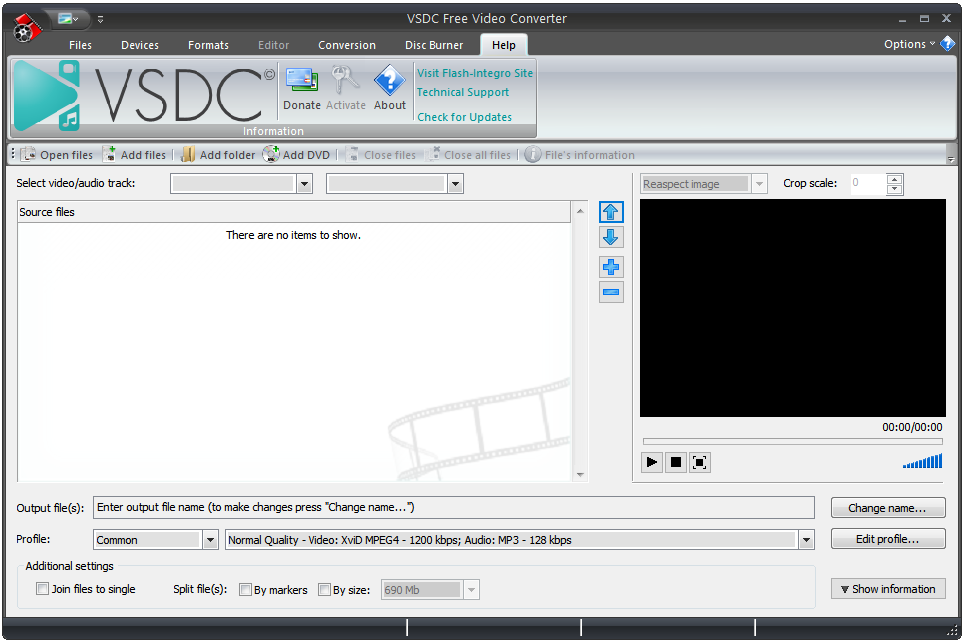Screen dimensions: 965x642
Task: Click the VSDC application logo button
Action: 26,28
